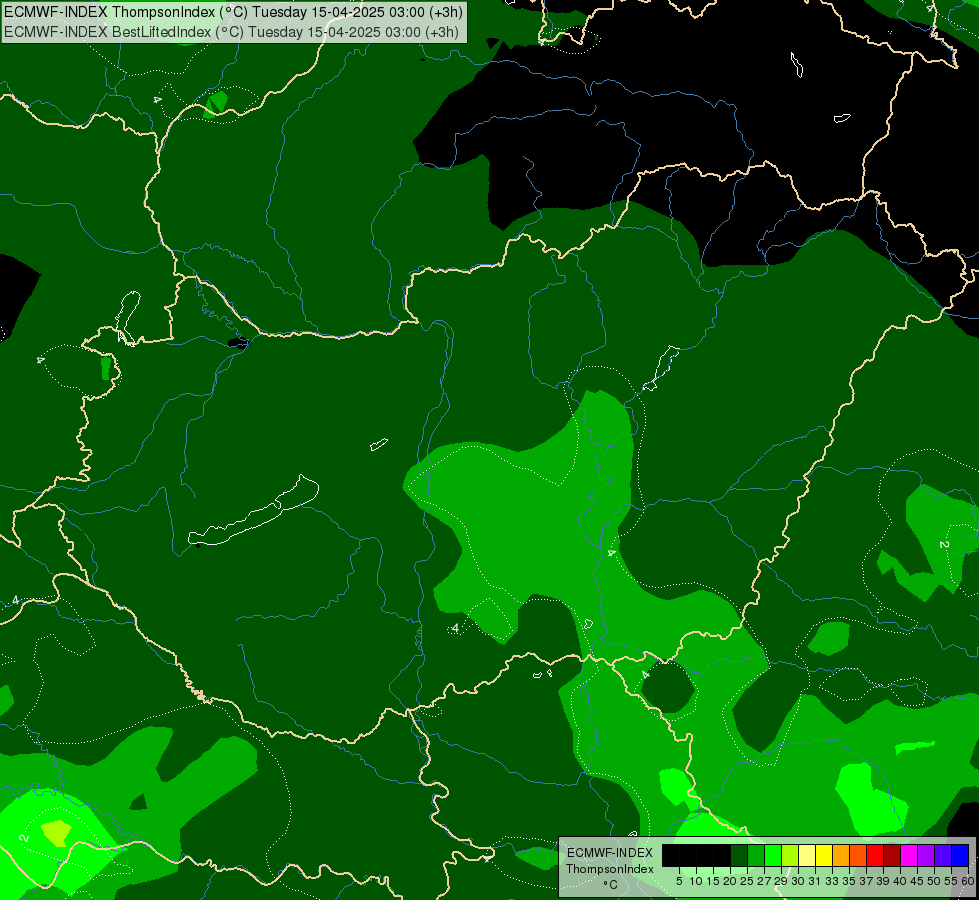Click the legend tick label '35'

[849, 881]
